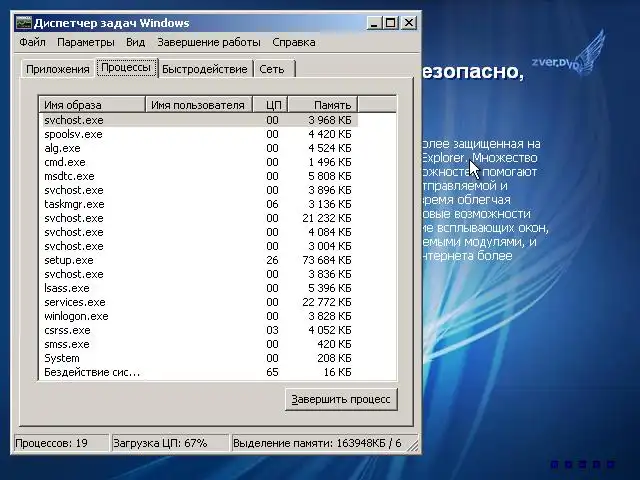
Task: Sort by the Память column header
Action: point(322,104)
